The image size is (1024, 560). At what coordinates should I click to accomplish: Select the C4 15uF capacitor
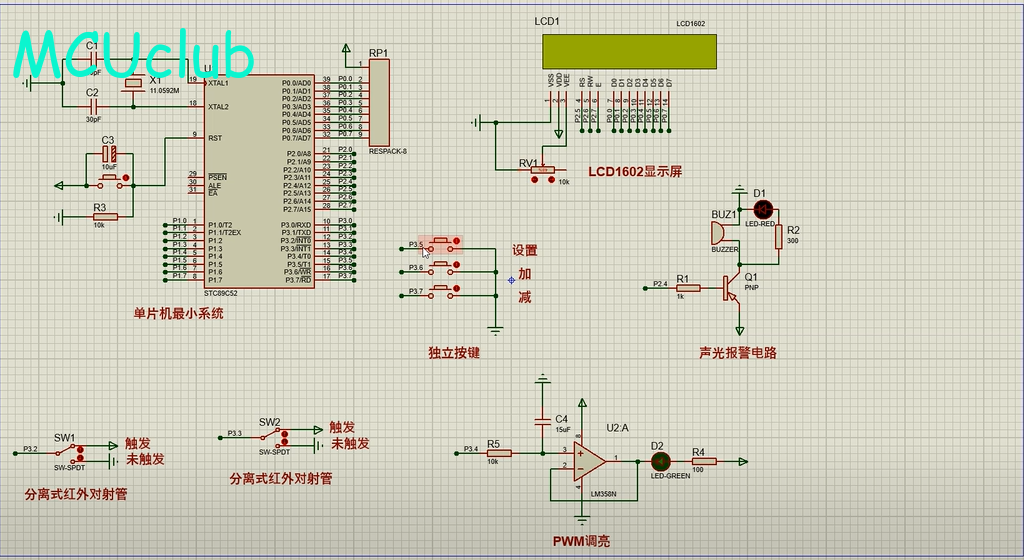pos(543,421)
